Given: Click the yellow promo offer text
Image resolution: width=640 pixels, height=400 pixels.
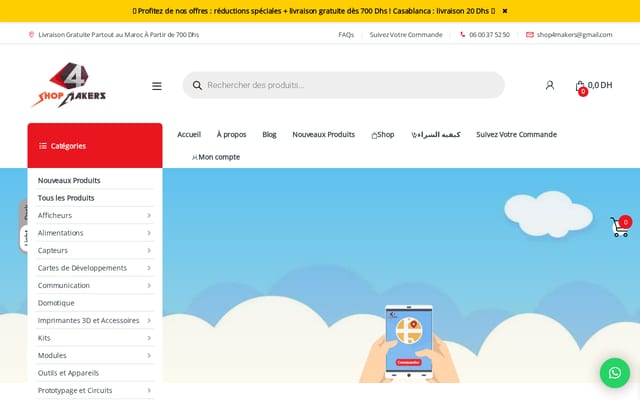Looking at the screenshot, I should [x=313, y=11].
